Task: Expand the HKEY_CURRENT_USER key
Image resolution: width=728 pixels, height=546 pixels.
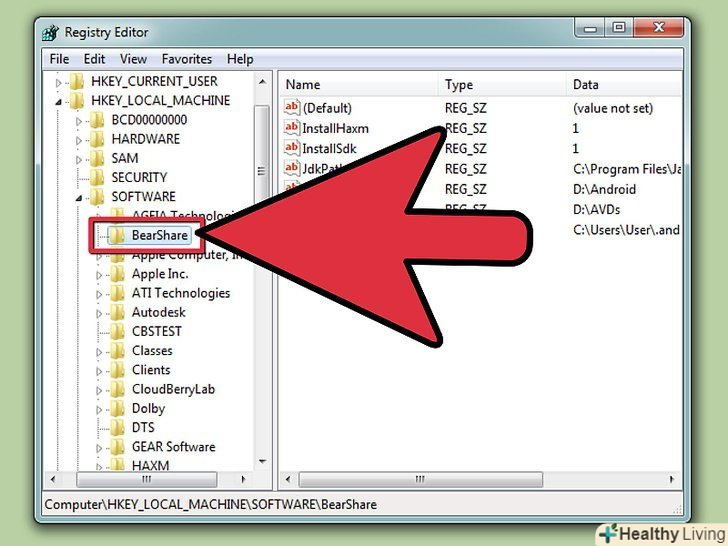Action: point(58,83)
